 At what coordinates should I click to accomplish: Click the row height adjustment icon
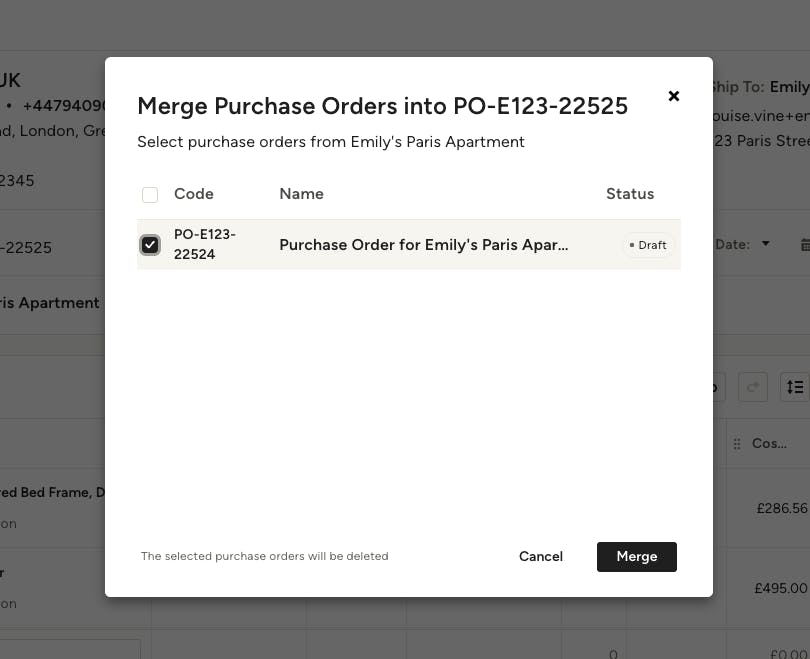coord(795,387)
